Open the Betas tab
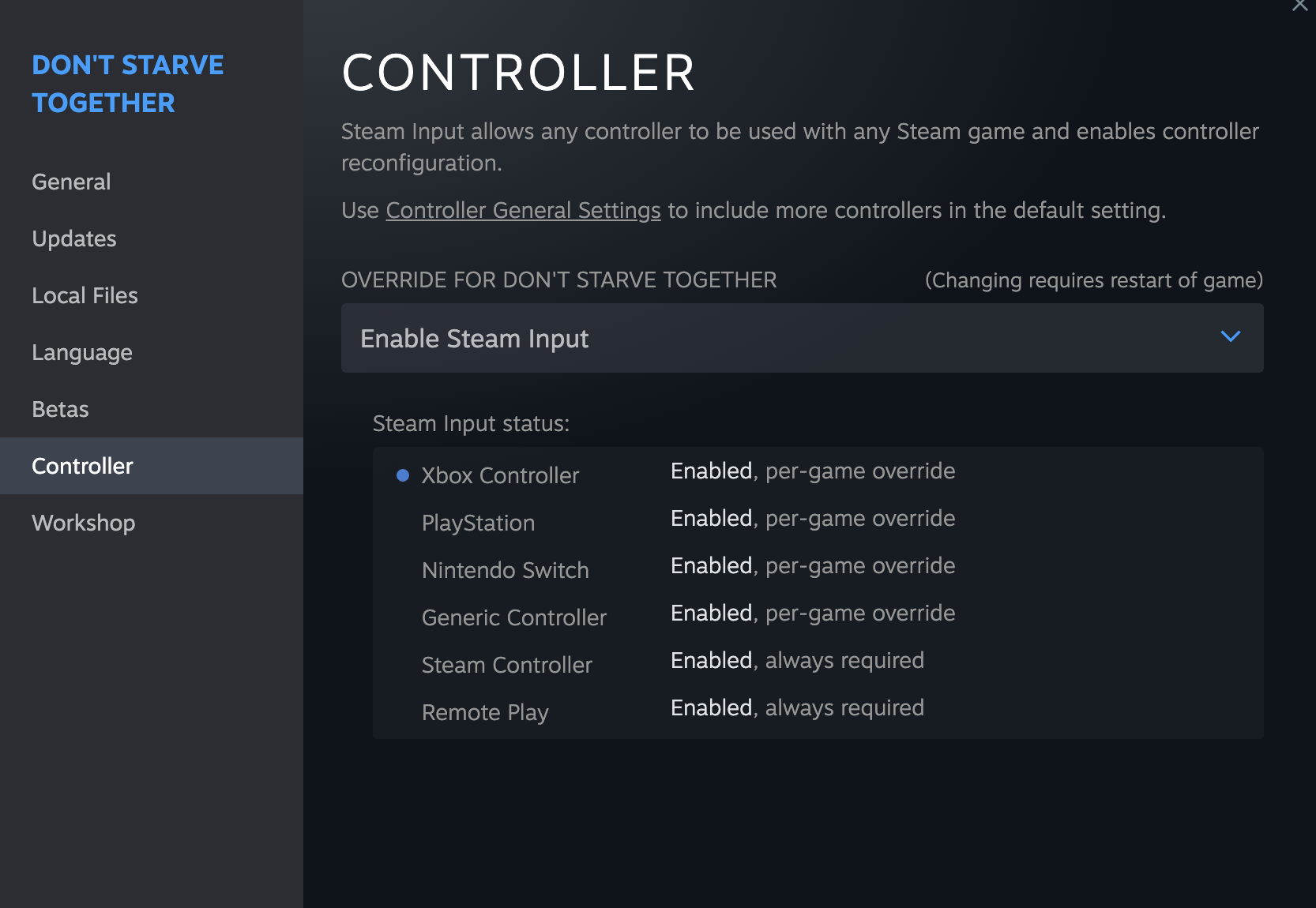 [x=60, y=409]
